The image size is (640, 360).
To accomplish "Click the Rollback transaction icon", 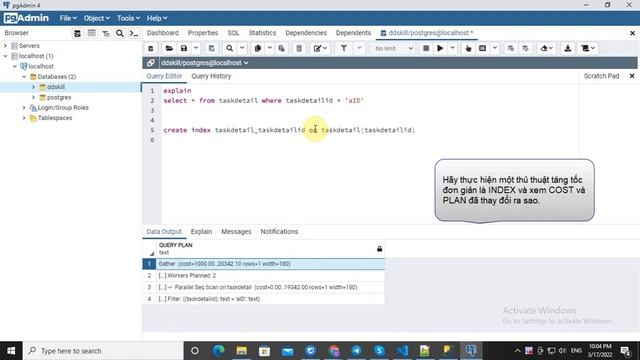I will [525, 48].
